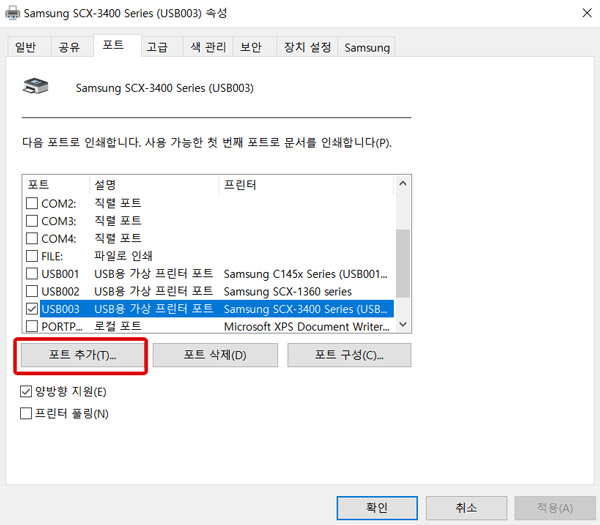Click 'COM2:' port name
The height and width of the screenshot is (525, 600).
(x=59, y=204)
